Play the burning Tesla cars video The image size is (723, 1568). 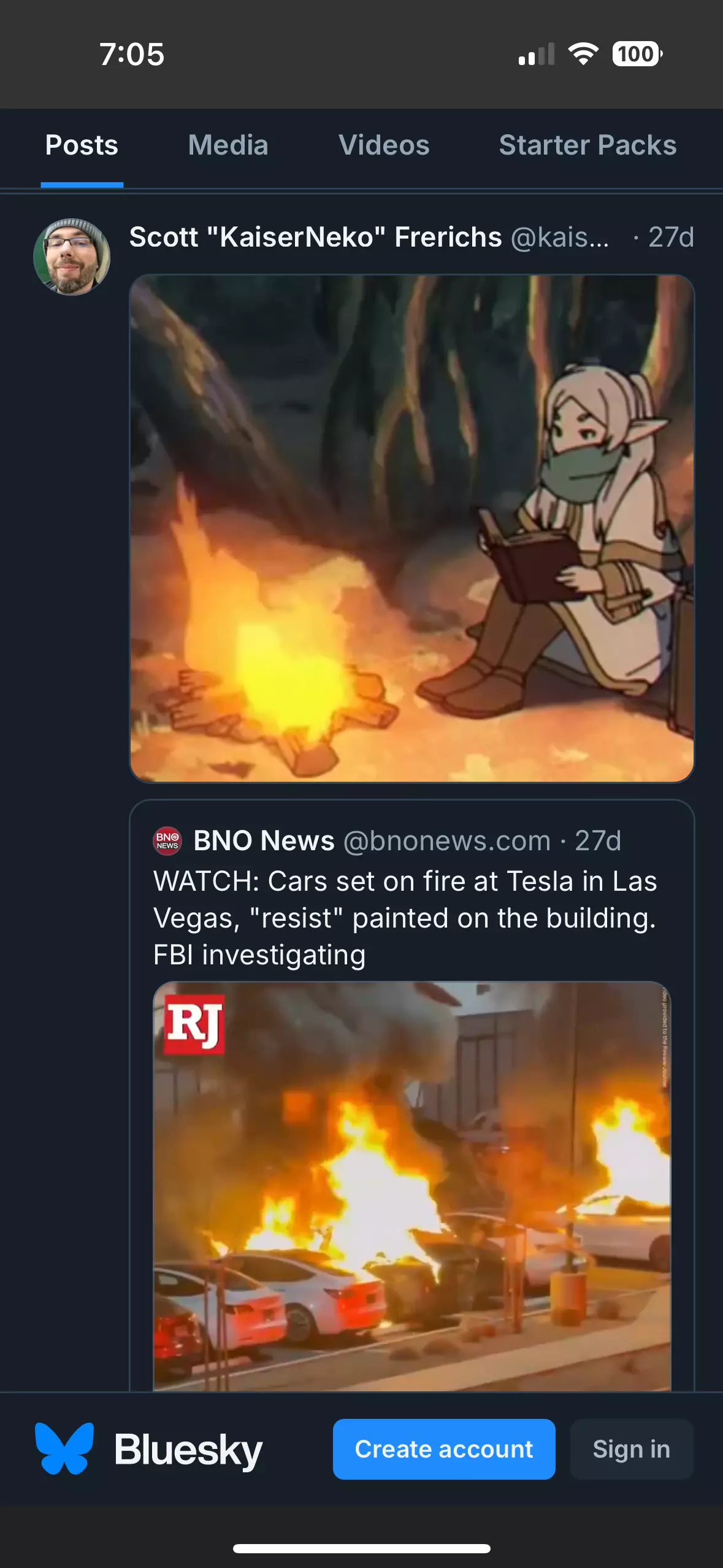412,1186
